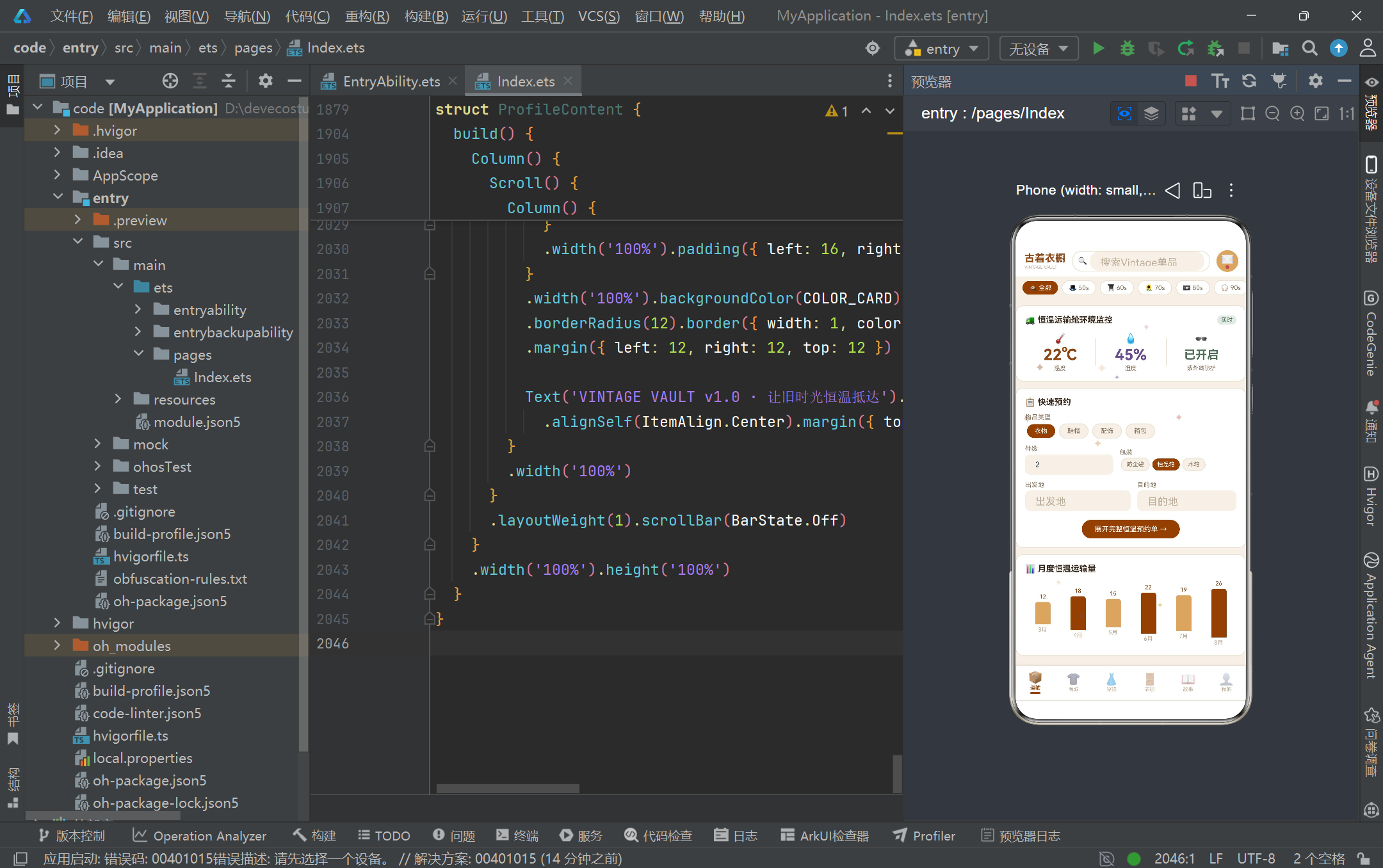Open 版本控制 version control panel
This screenshot has height=868, width=1383.
[71, 835]
